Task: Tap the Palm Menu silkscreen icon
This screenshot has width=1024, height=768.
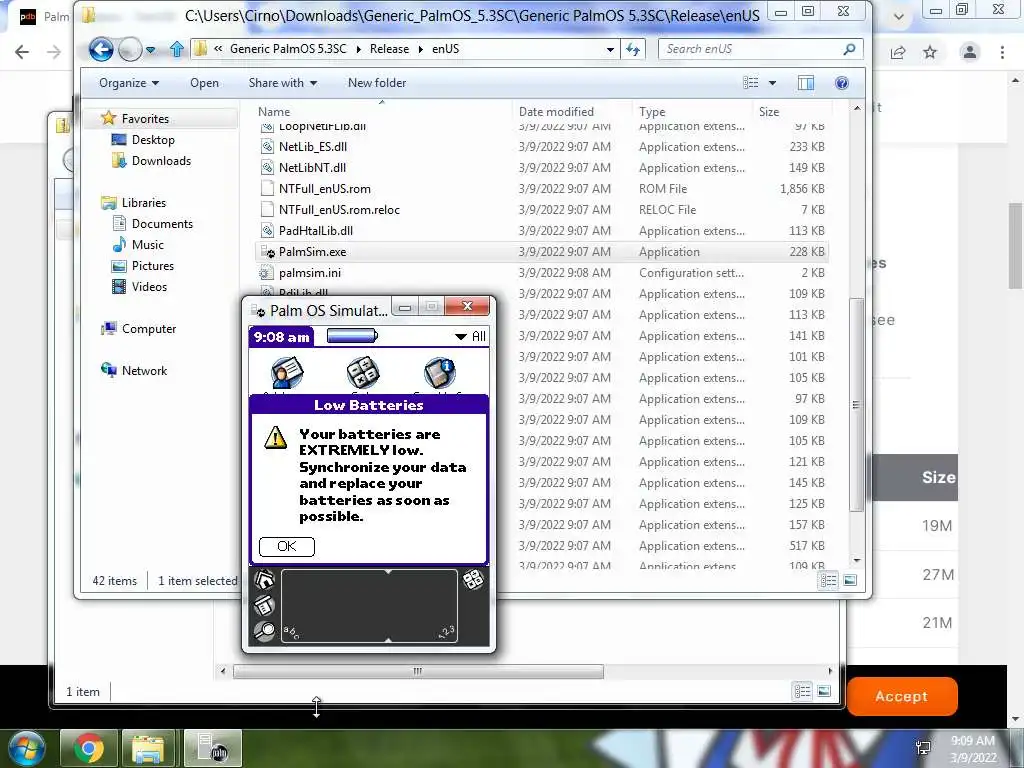Action: click(264, 605)
